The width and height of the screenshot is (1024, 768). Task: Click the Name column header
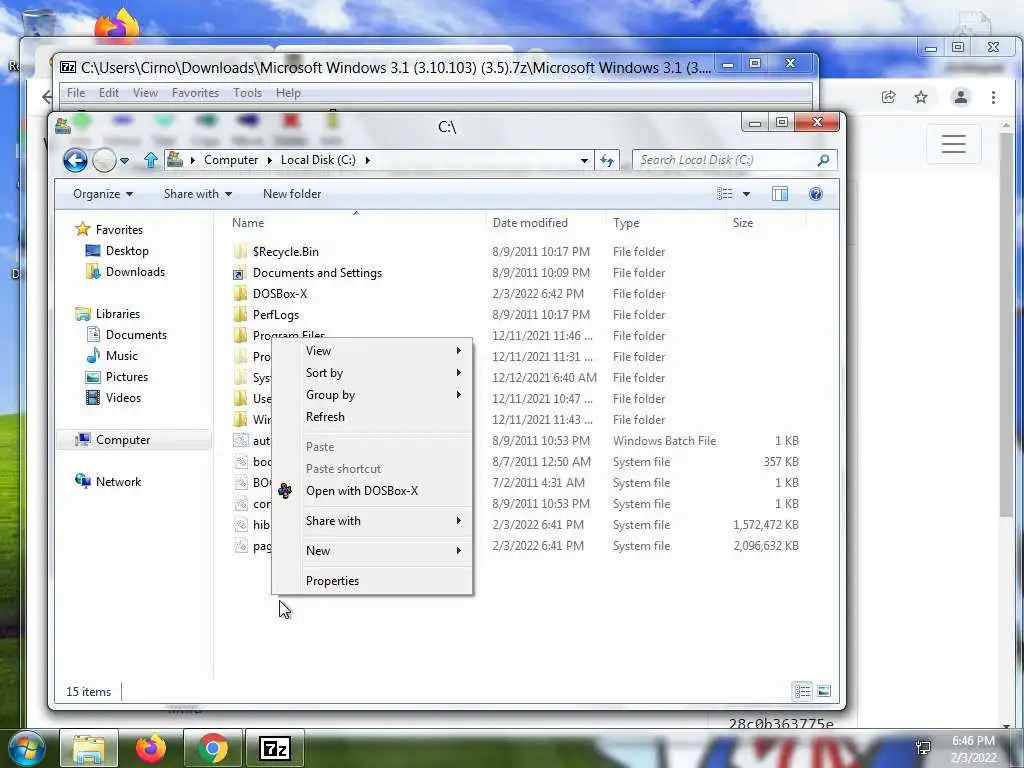(x=248, y=223)
